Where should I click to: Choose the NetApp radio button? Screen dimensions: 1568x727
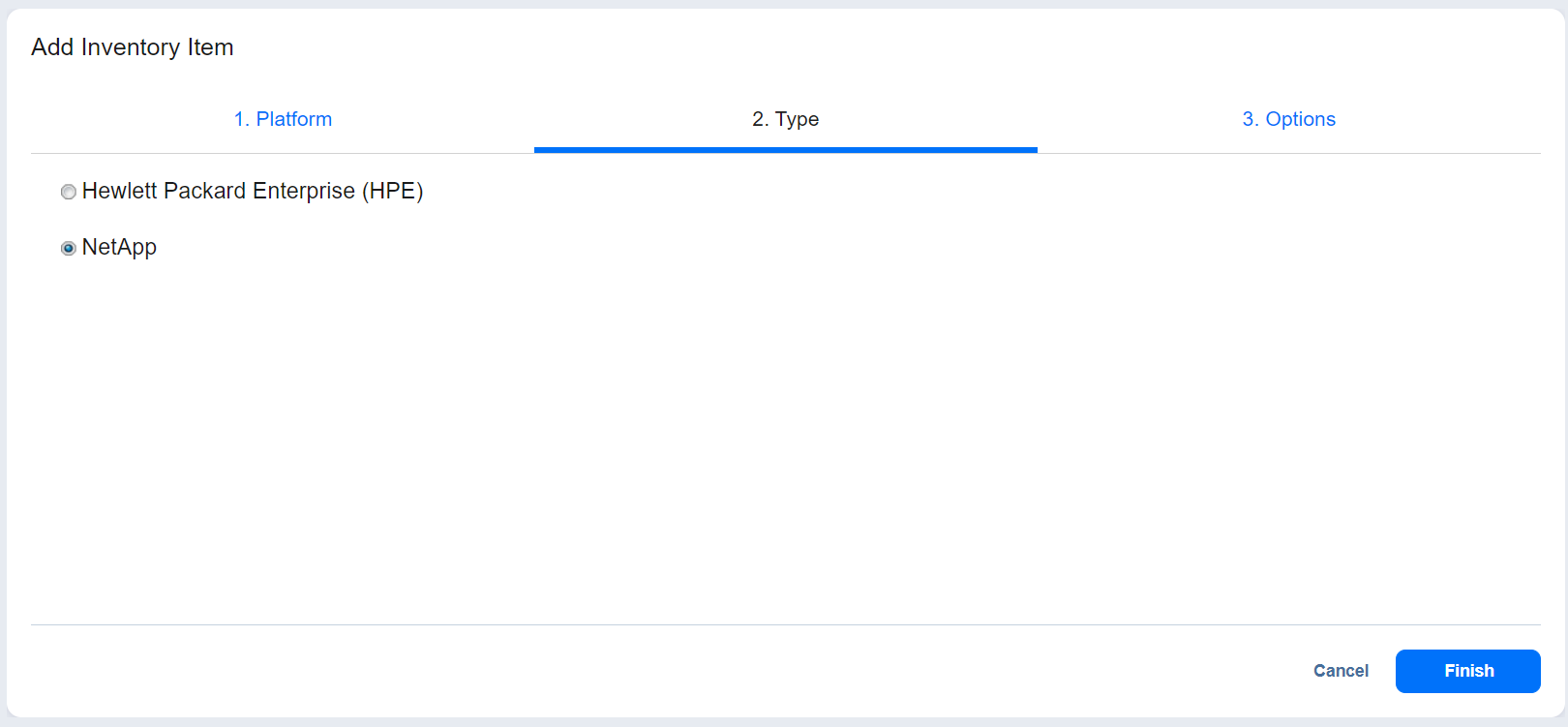point(69,248)
